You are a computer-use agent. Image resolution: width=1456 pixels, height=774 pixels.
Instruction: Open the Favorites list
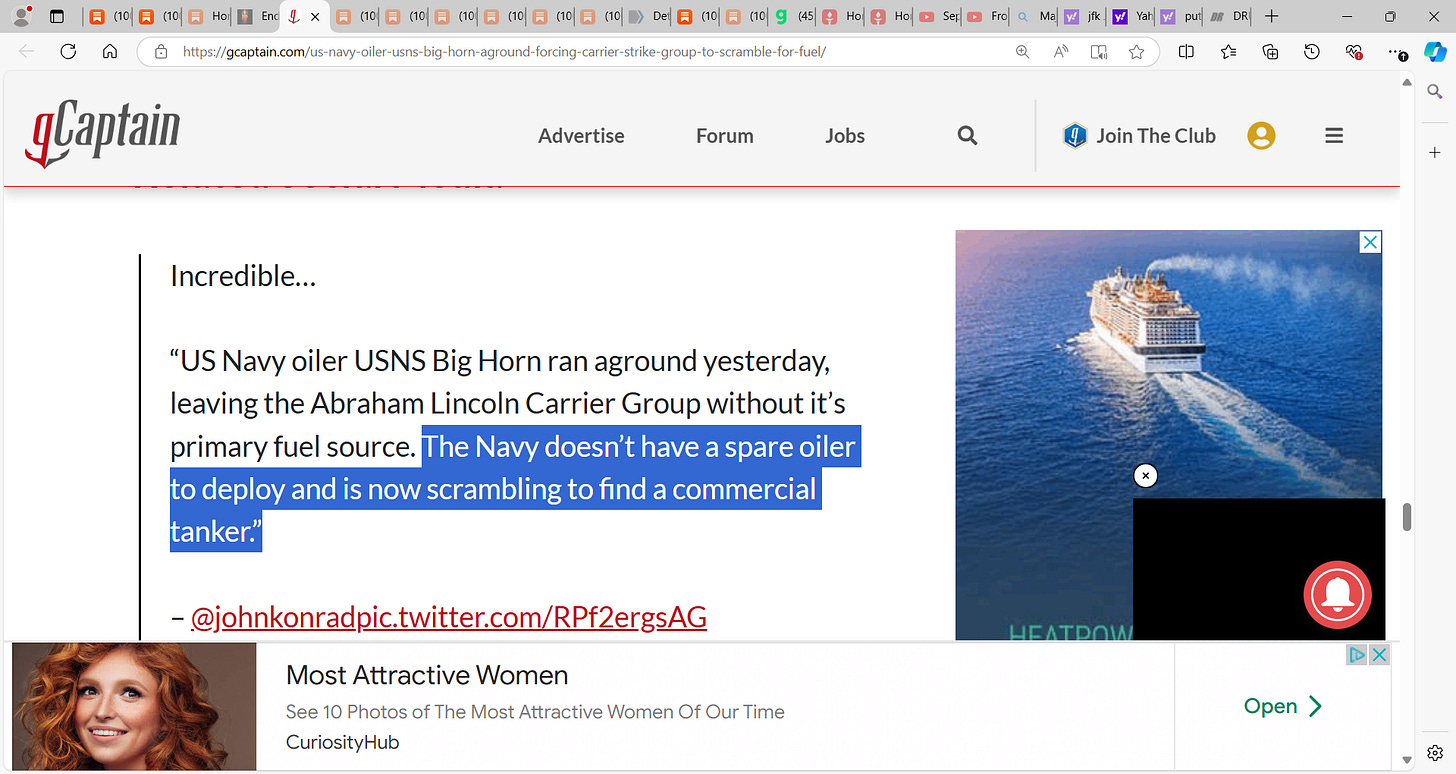(1228, 52)
